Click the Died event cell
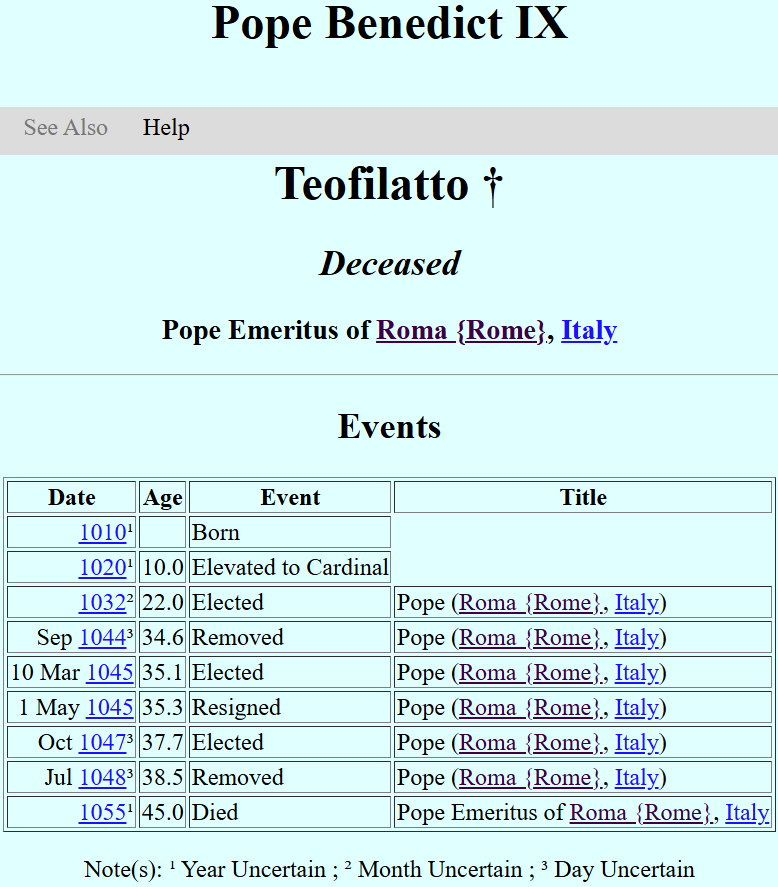 click(x=290, y=813)
